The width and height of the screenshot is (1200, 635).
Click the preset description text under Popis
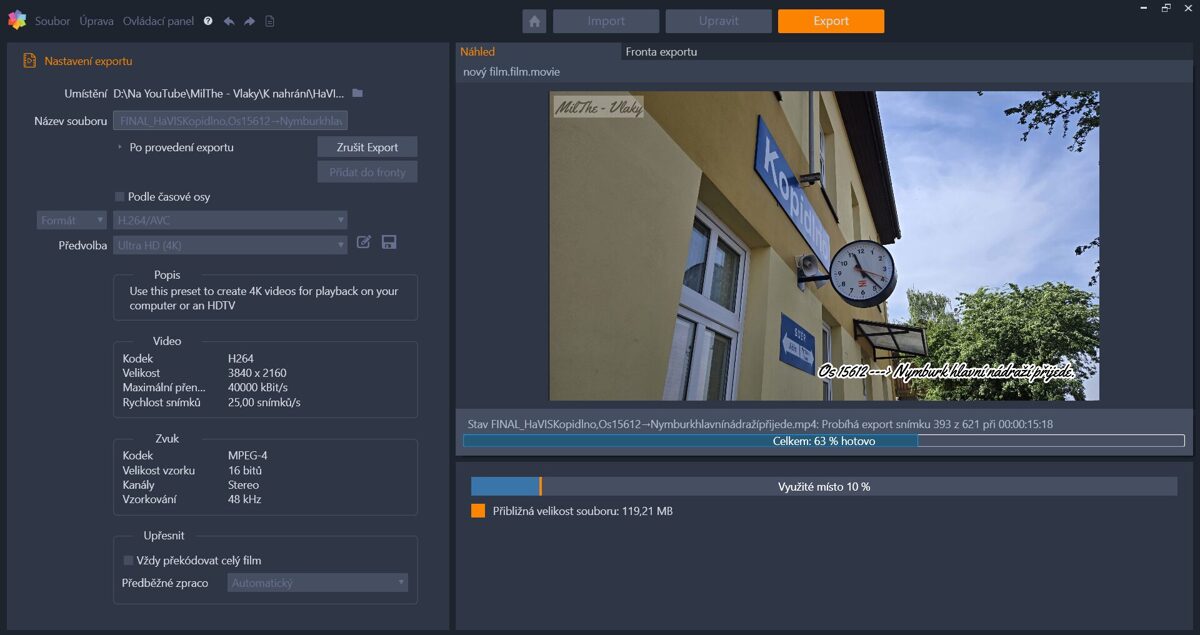coord(264,298)
